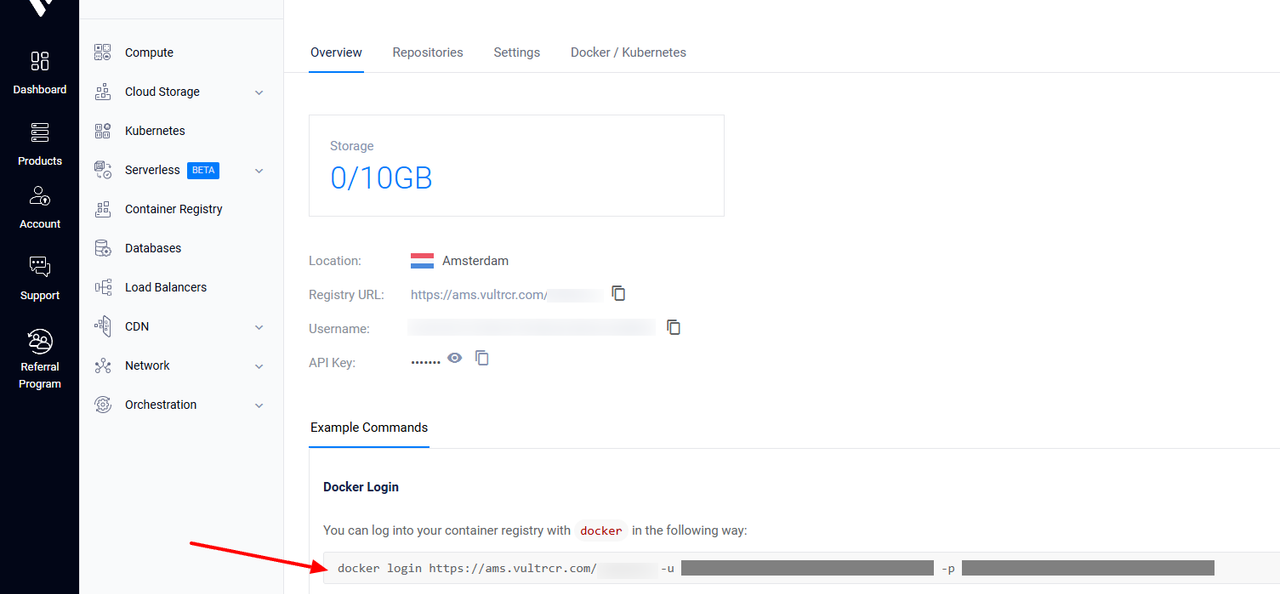Open the Dashboard icon in left rail
The image size is (1280, 594).
[40, 62]
